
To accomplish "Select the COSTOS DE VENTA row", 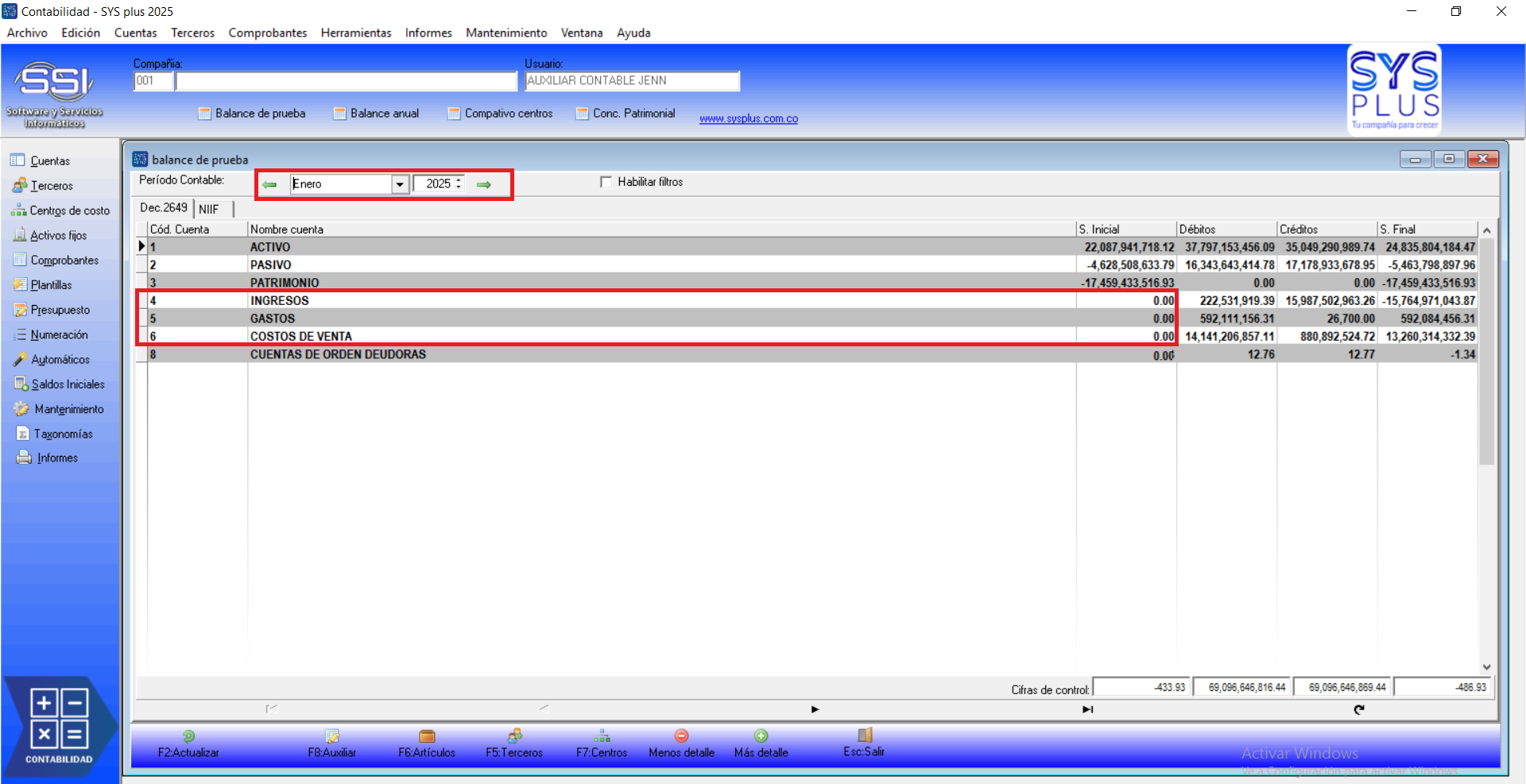I will [x=807, y=336].
